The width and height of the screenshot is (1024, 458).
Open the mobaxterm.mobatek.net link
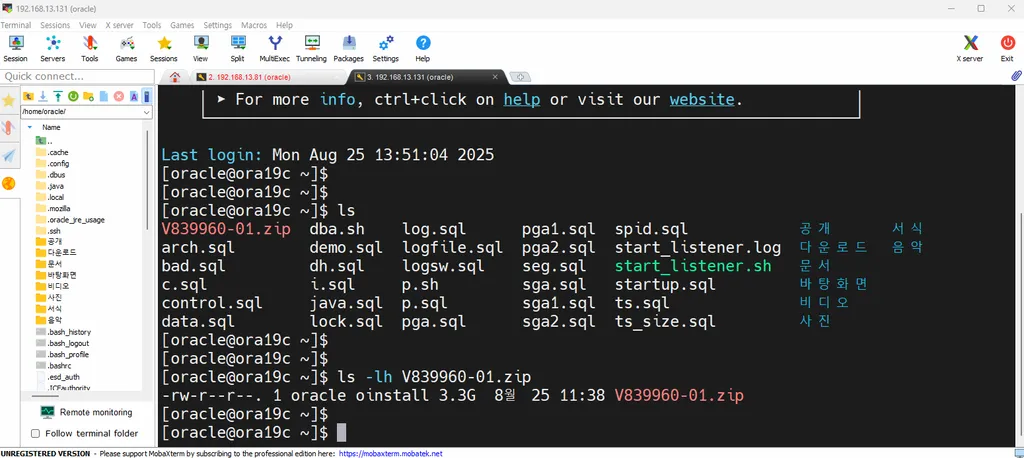click(x=391, y=453)
